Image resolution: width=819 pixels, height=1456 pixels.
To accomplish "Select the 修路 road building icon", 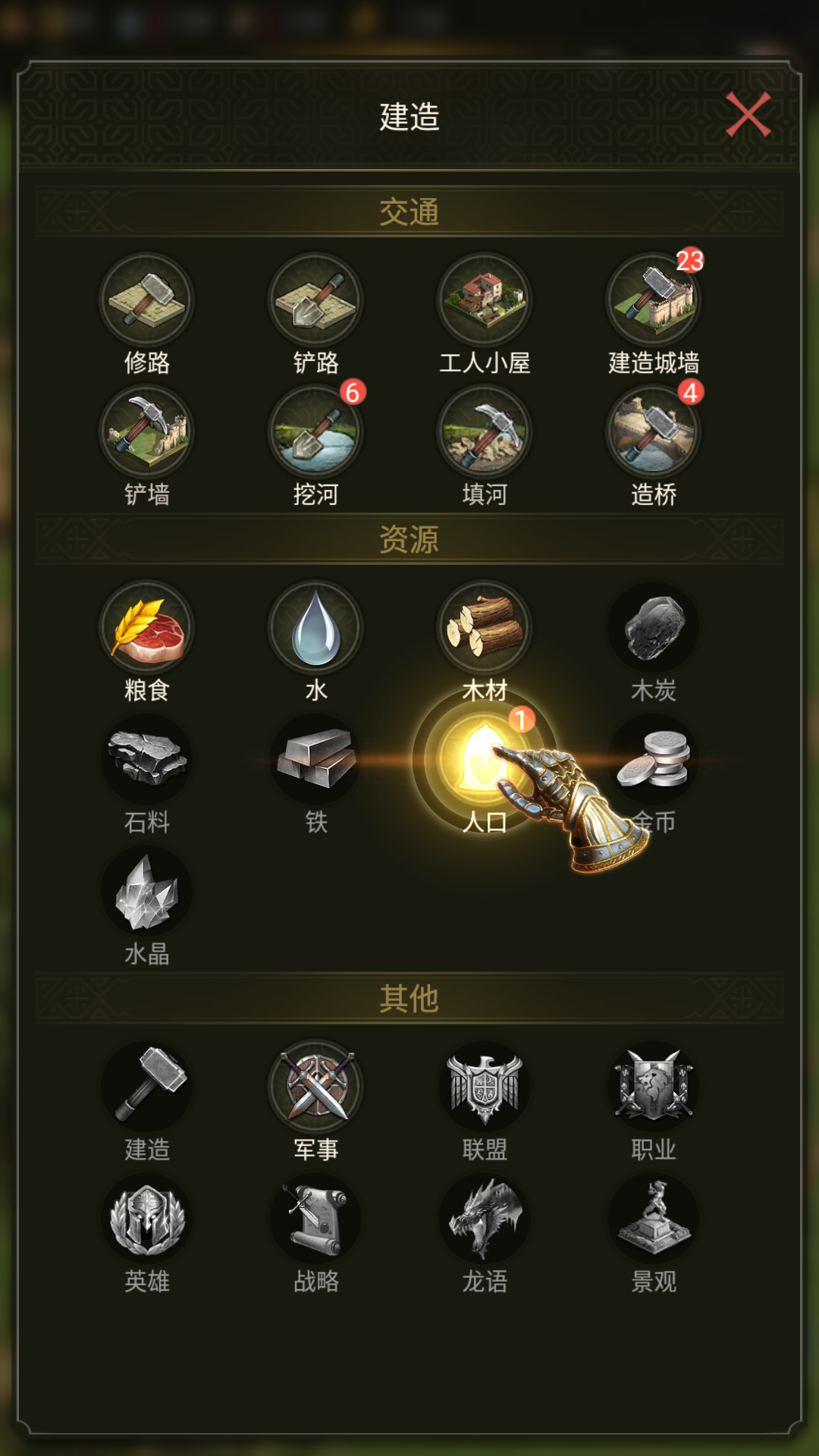I will (147, 300).
